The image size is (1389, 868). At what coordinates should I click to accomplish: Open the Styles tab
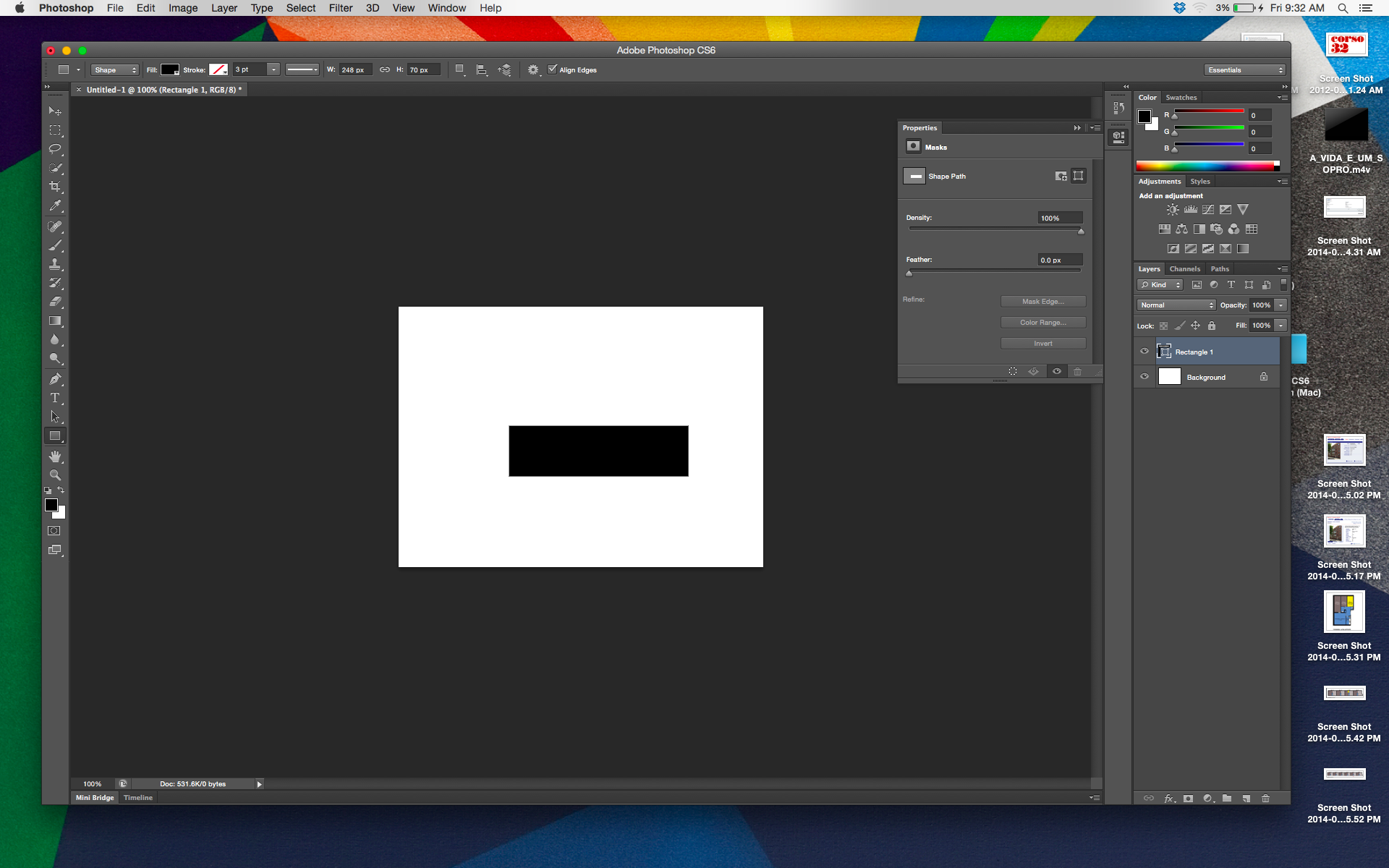click(x=1200, y=182)
